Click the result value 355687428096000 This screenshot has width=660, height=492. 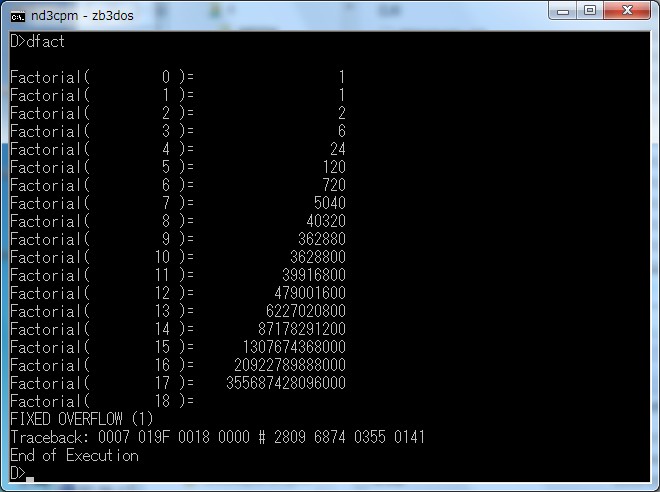(286, 383)
